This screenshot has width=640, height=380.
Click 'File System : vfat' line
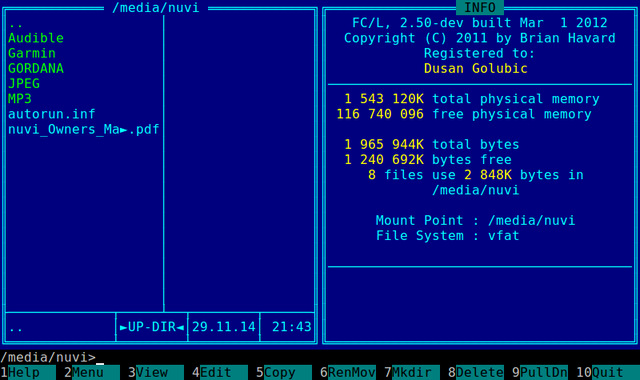tap(448, 236)
